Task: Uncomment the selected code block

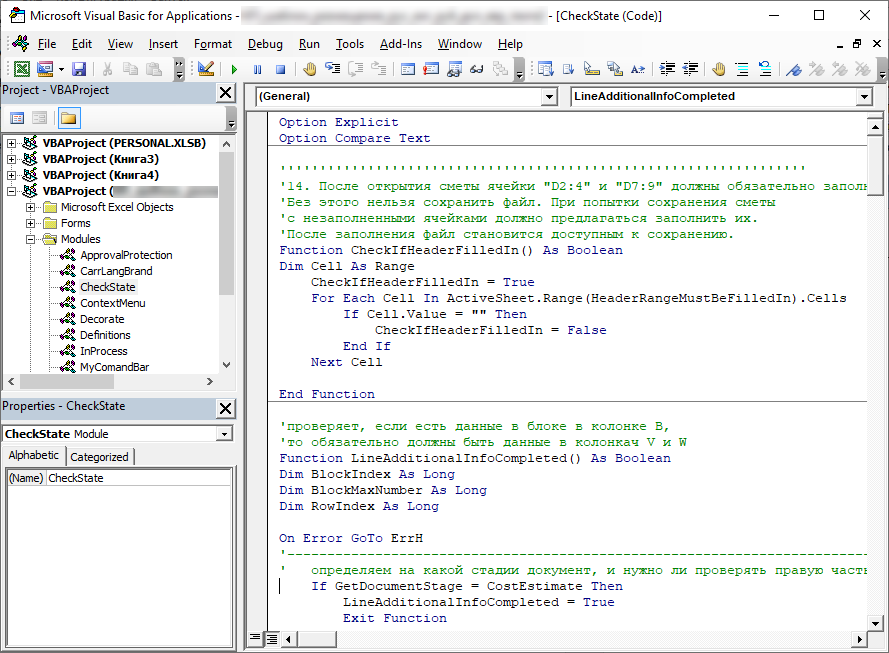Action: tap(765, 69)
